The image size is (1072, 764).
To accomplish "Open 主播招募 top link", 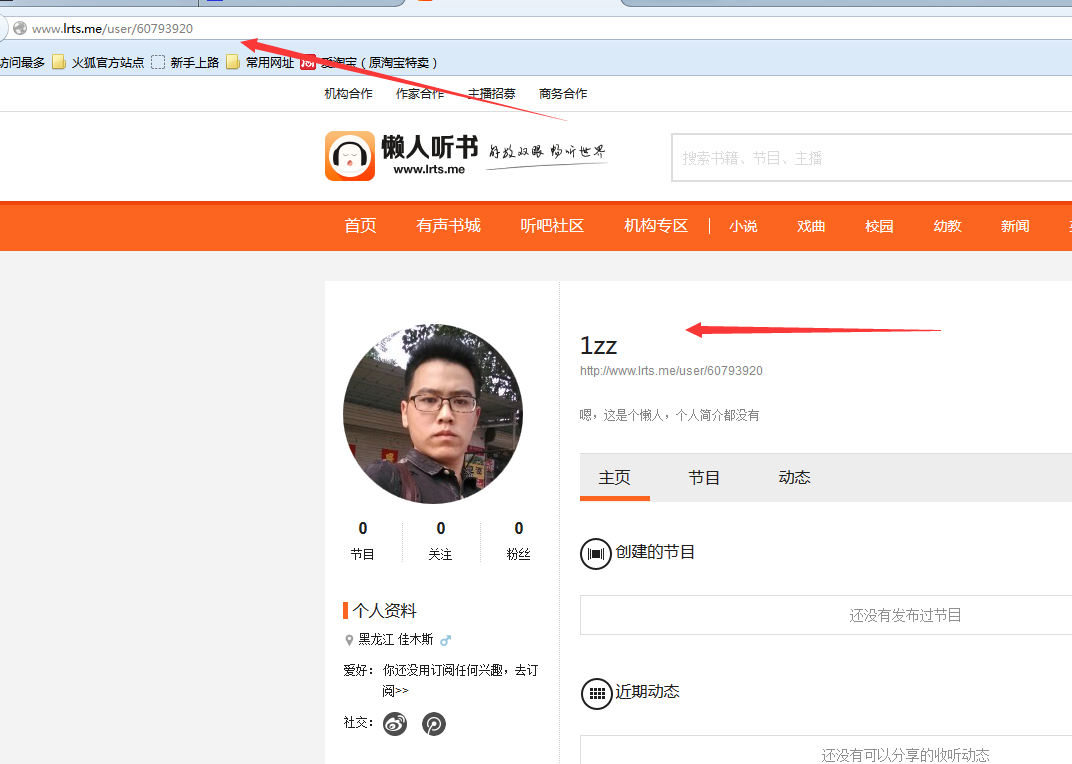I will point(492,94).
